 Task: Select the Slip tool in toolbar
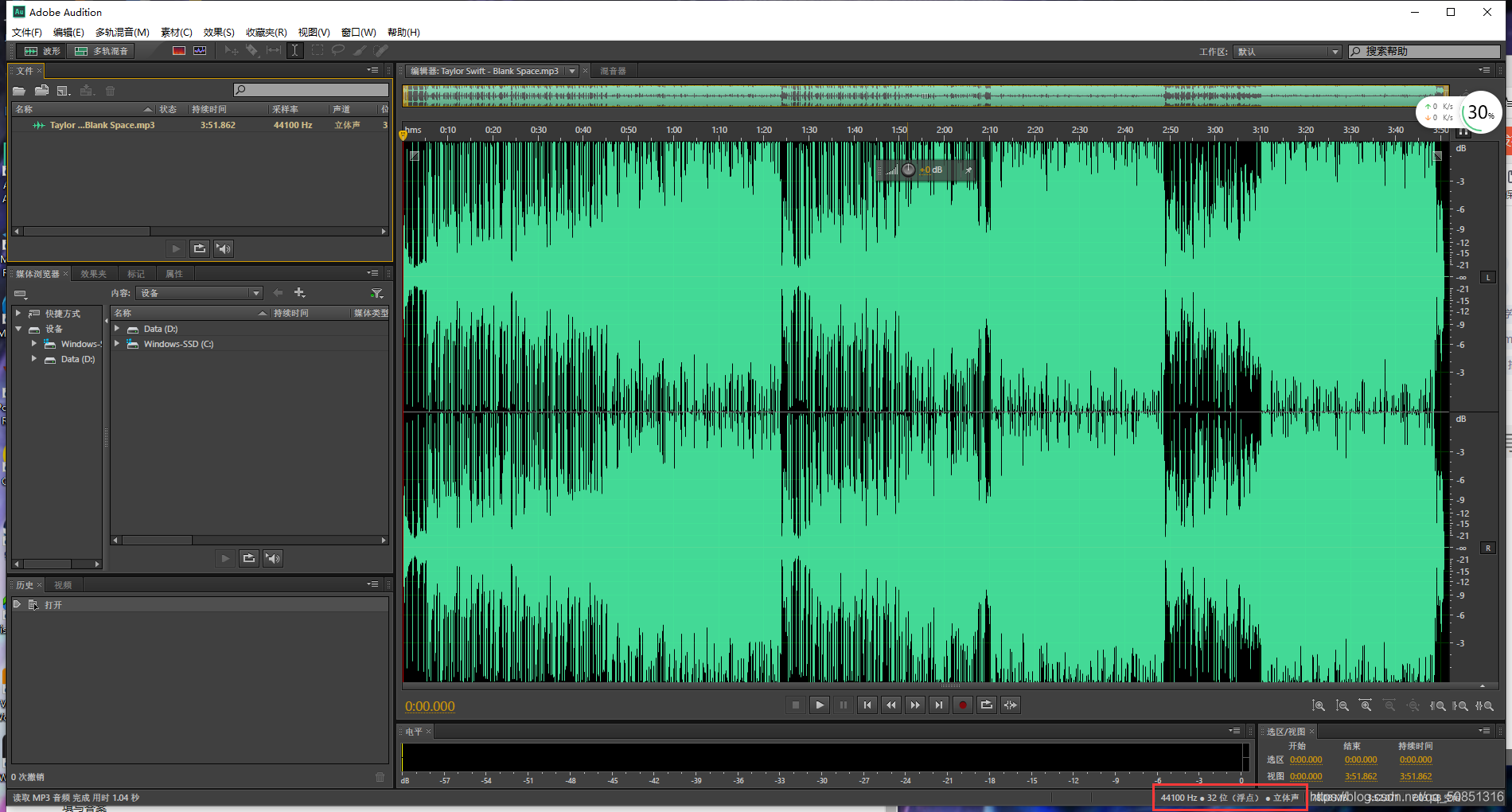click(x=274, y=51)
